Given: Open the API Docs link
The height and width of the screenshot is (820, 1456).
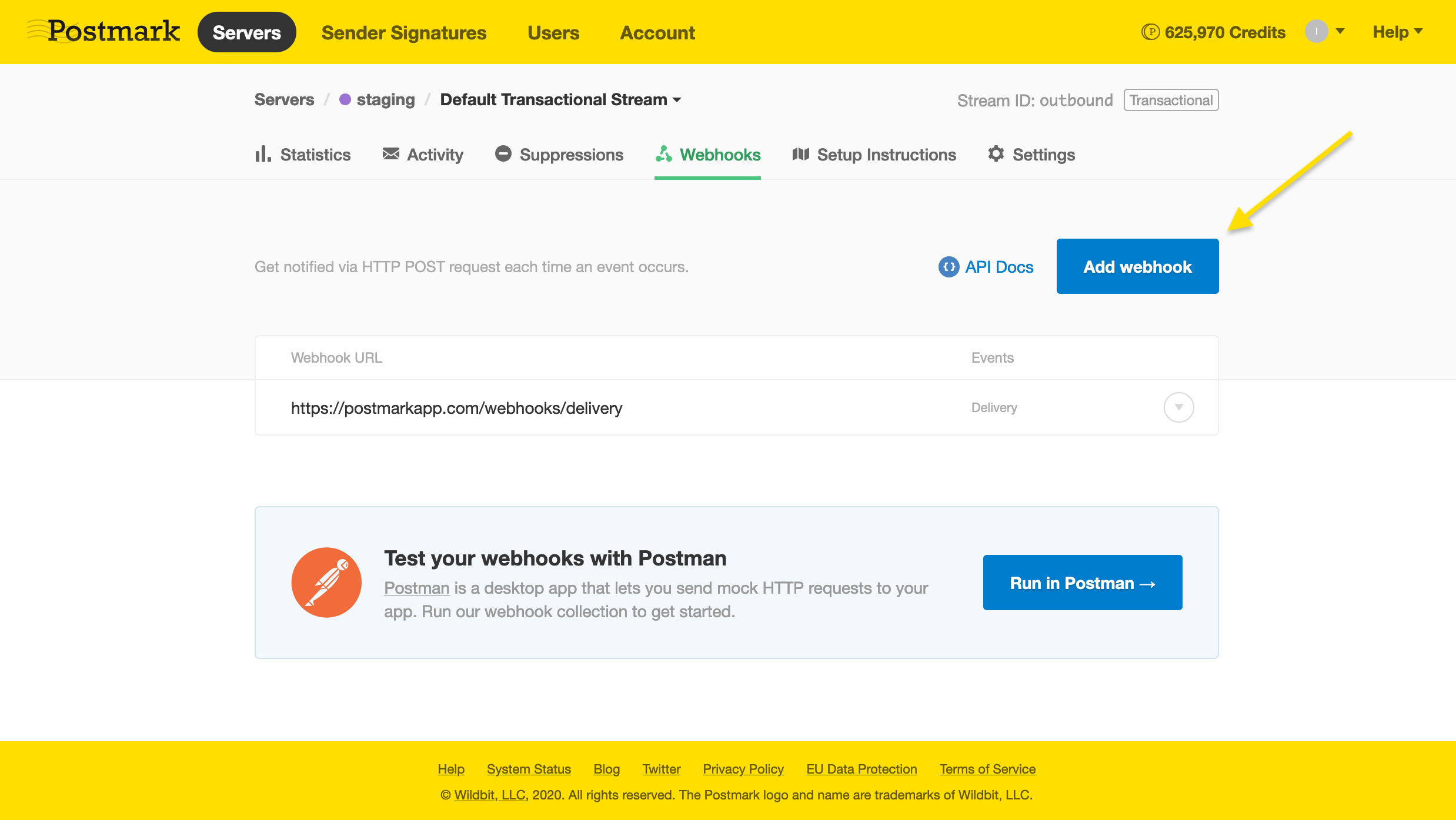Looking at the screenshot, I should (986, 267).
